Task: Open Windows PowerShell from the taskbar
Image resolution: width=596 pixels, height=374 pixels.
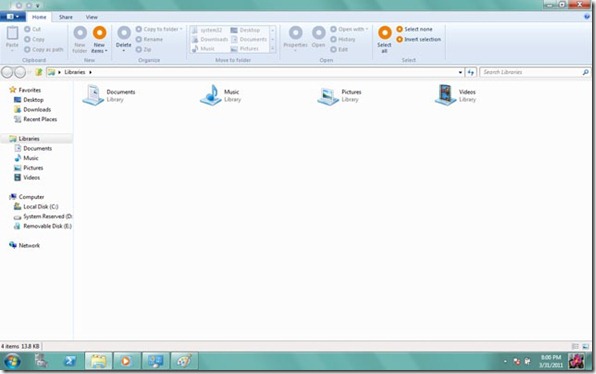Action: click(x=70, y=361)
